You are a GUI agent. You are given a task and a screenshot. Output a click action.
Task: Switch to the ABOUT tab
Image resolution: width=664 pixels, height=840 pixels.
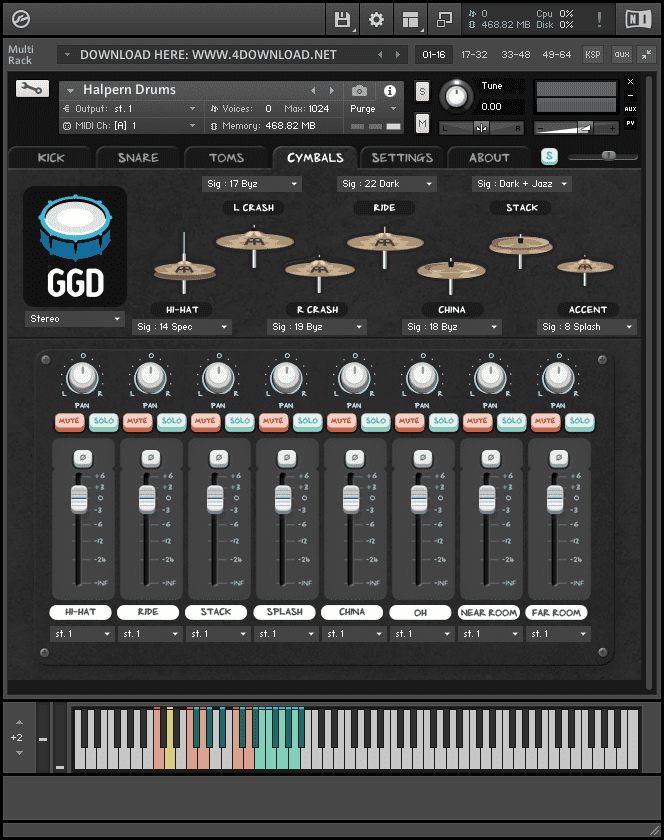tap(489, 158)
